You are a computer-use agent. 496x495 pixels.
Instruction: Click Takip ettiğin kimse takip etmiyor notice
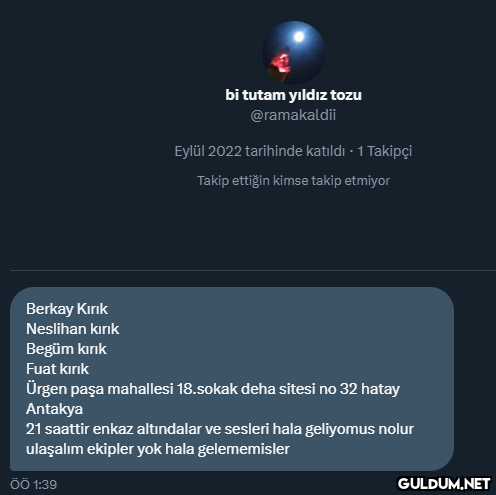click(x=293, y=181)
